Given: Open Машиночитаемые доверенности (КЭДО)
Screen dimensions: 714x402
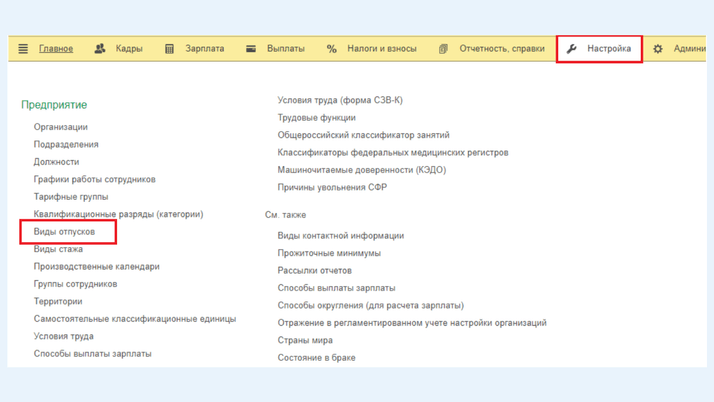Looking at the screenshot, I should coord(362,170).
